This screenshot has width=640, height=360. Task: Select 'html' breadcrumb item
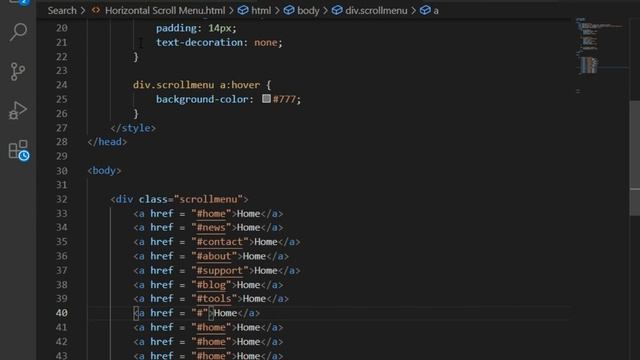pyautogui.click(x=261, y=11)
